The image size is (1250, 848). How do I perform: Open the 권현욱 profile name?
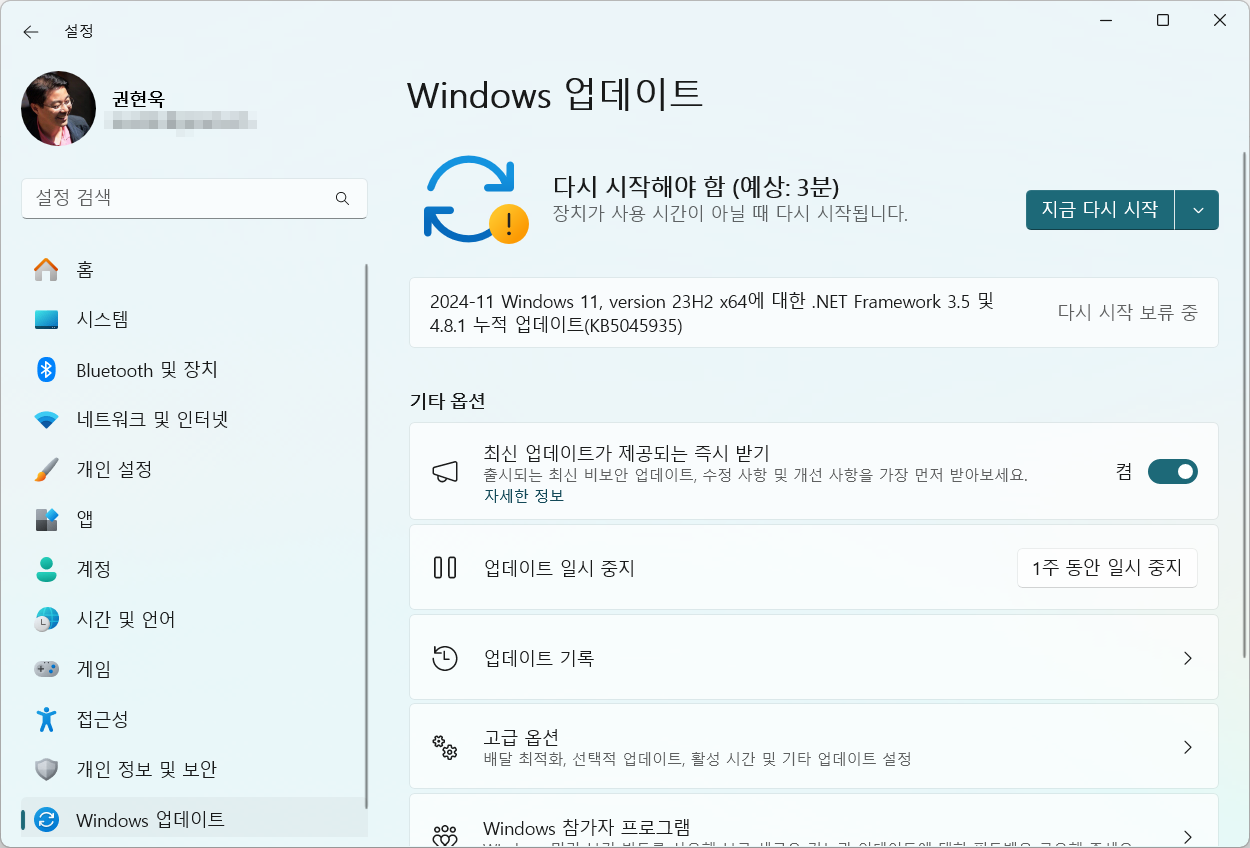[x=138, y=99]
